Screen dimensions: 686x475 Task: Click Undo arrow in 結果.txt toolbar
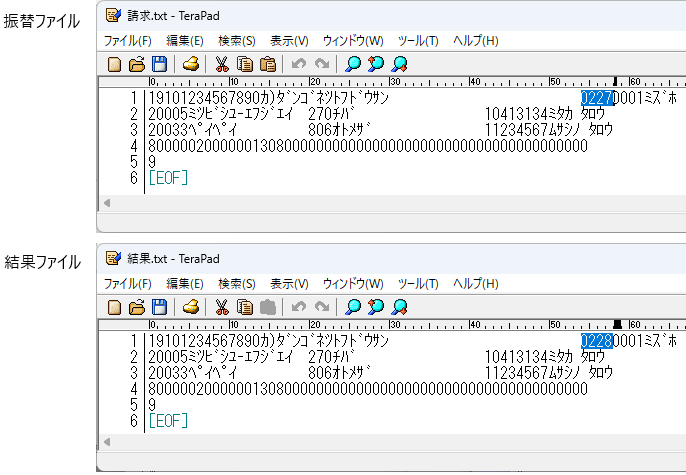[x=298, y=307]
